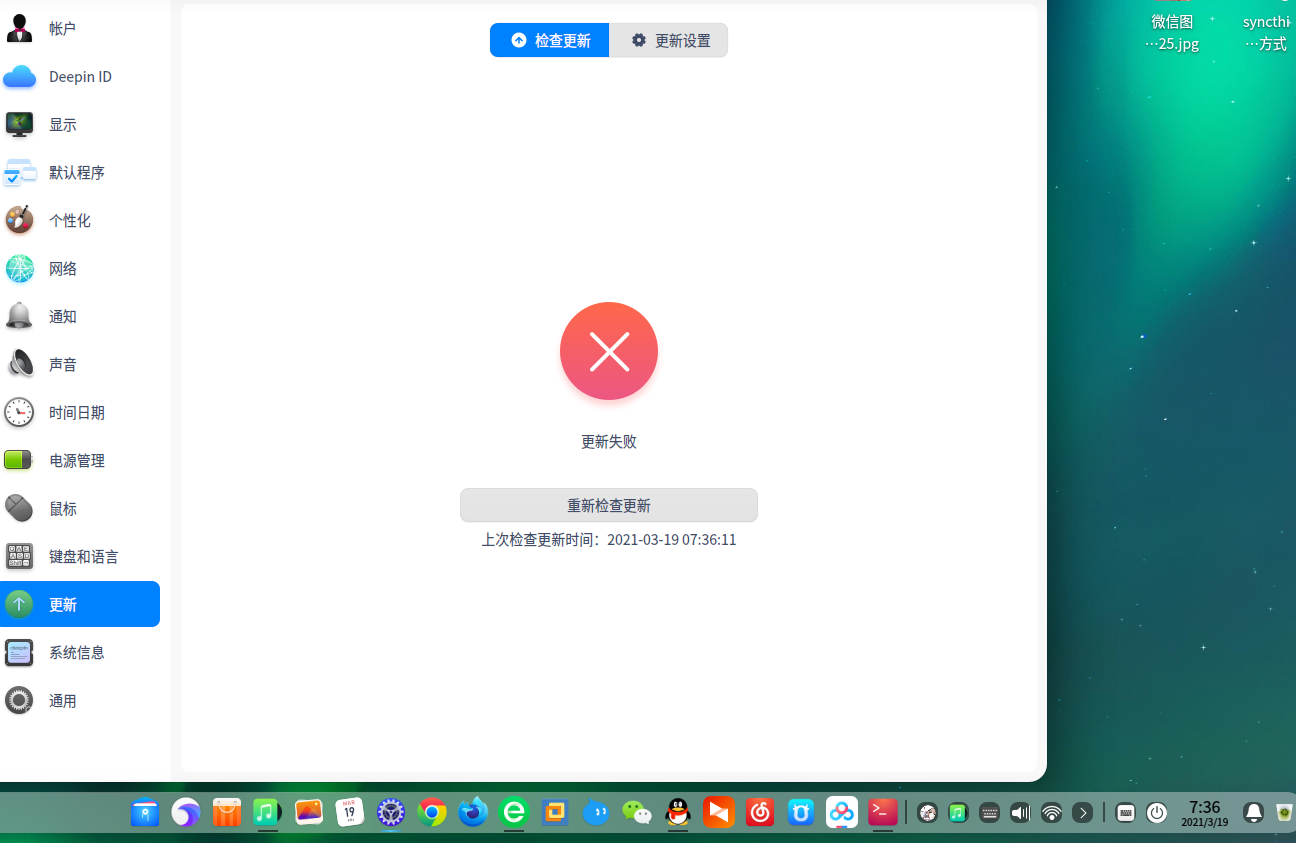
Task: Expand the tray arrow in dock
Action: (x=1082, y=813)
